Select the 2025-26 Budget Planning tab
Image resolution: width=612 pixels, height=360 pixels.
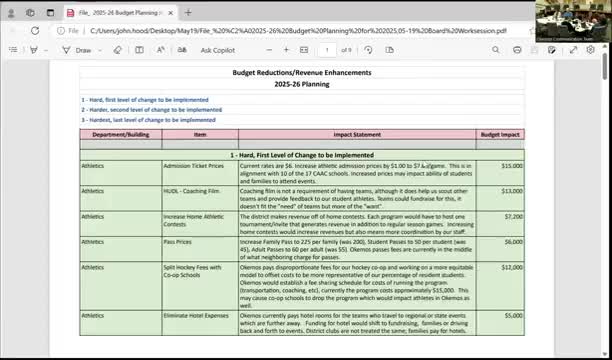120,13
